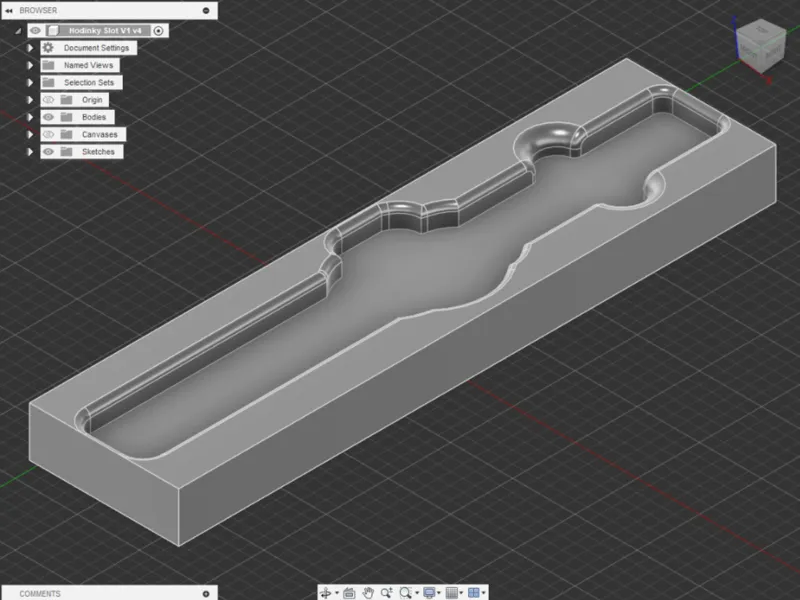Select the Canvases tree label
The width and height of the screenshot is (800, 600).
pos(99,135)
